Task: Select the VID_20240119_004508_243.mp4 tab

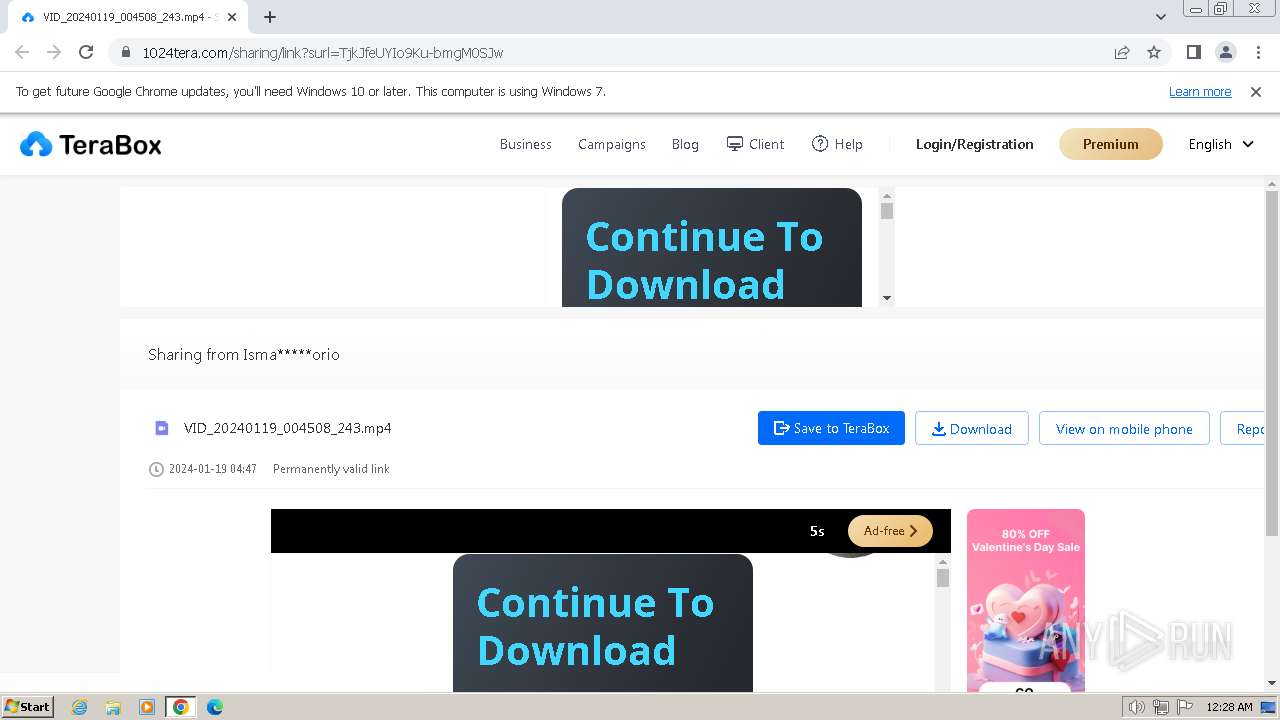Action: 128,17
